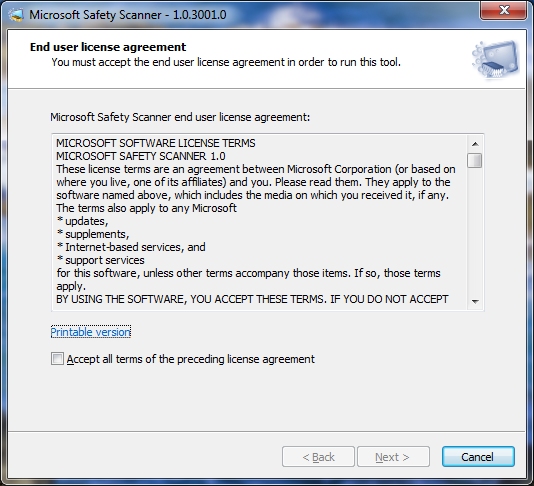Click the 'End user license agreement' heading
The image size is (534, 486).
pyautogui.click(x=108, y=47)
